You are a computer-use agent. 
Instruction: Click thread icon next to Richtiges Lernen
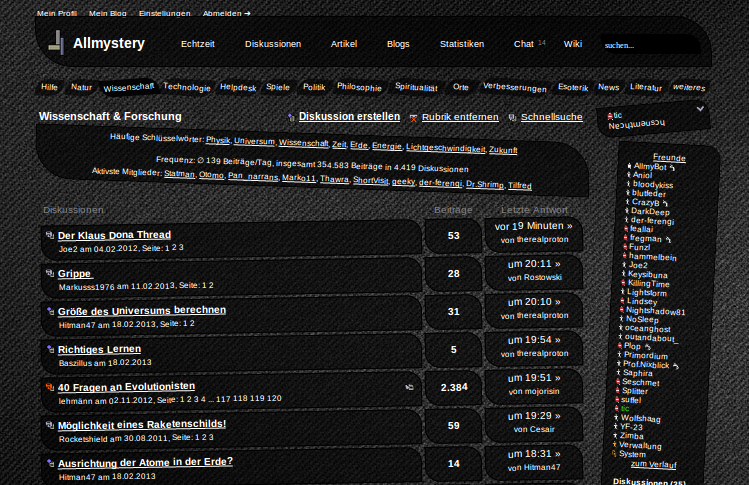pyautogui.click(x=49, y=349)
